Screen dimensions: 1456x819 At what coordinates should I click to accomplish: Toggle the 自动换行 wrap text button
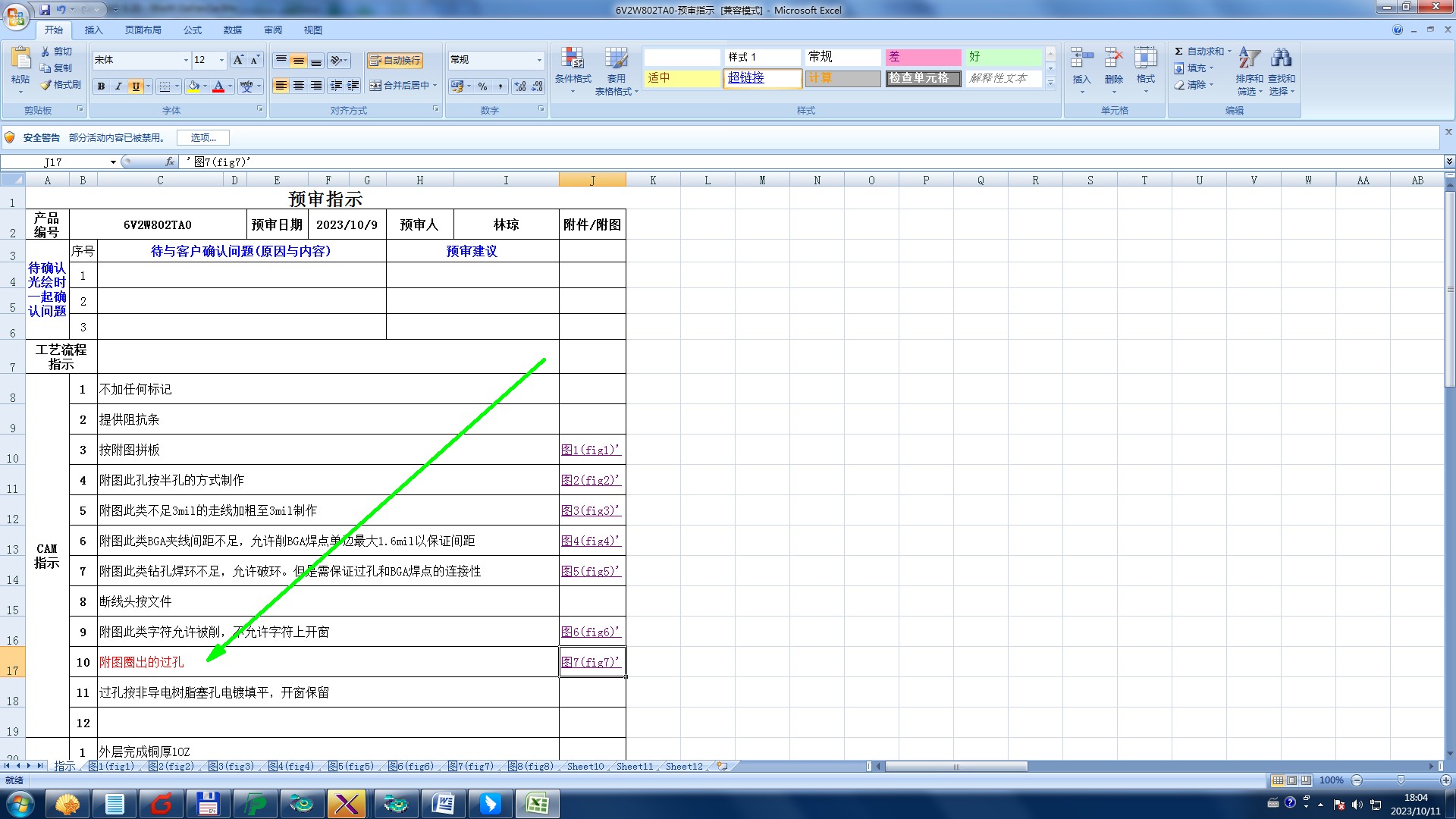click(x=395, y=60)
